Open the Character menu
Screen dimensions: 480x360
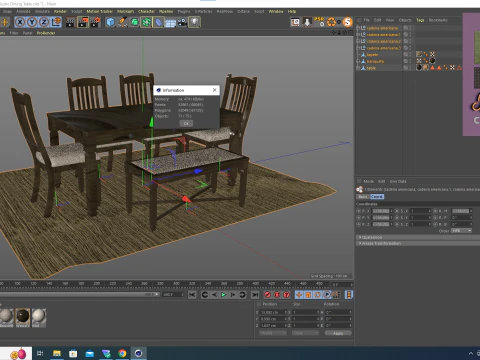click(x=146, y=11)
